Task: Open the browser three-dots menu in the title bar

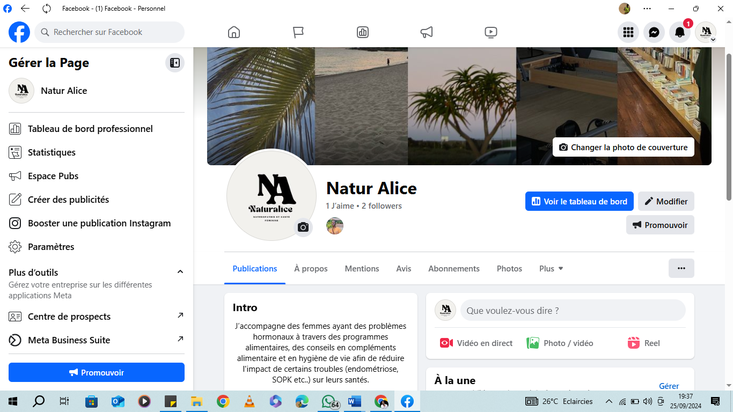Action: point(647,8)
